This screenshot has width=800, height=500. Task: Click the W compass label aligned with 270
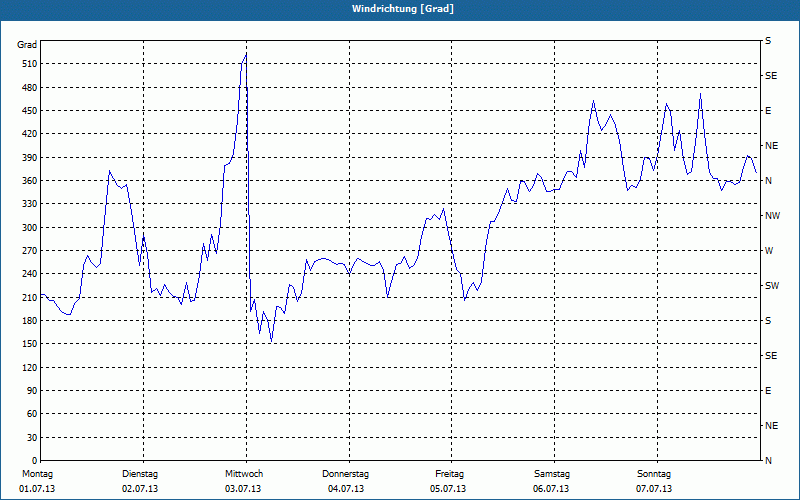pyautogui.click(x=769, y=251)
